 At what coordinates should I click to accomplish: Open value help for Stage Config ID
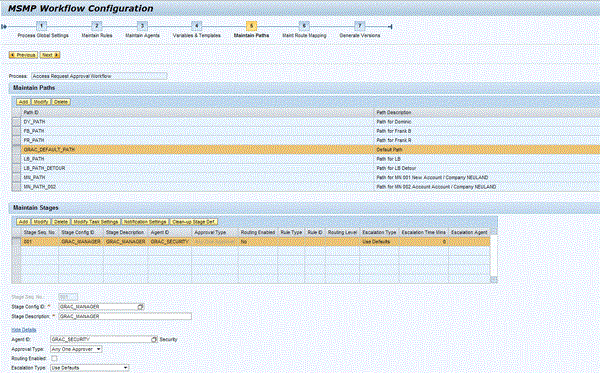click(x=141, y=307)
